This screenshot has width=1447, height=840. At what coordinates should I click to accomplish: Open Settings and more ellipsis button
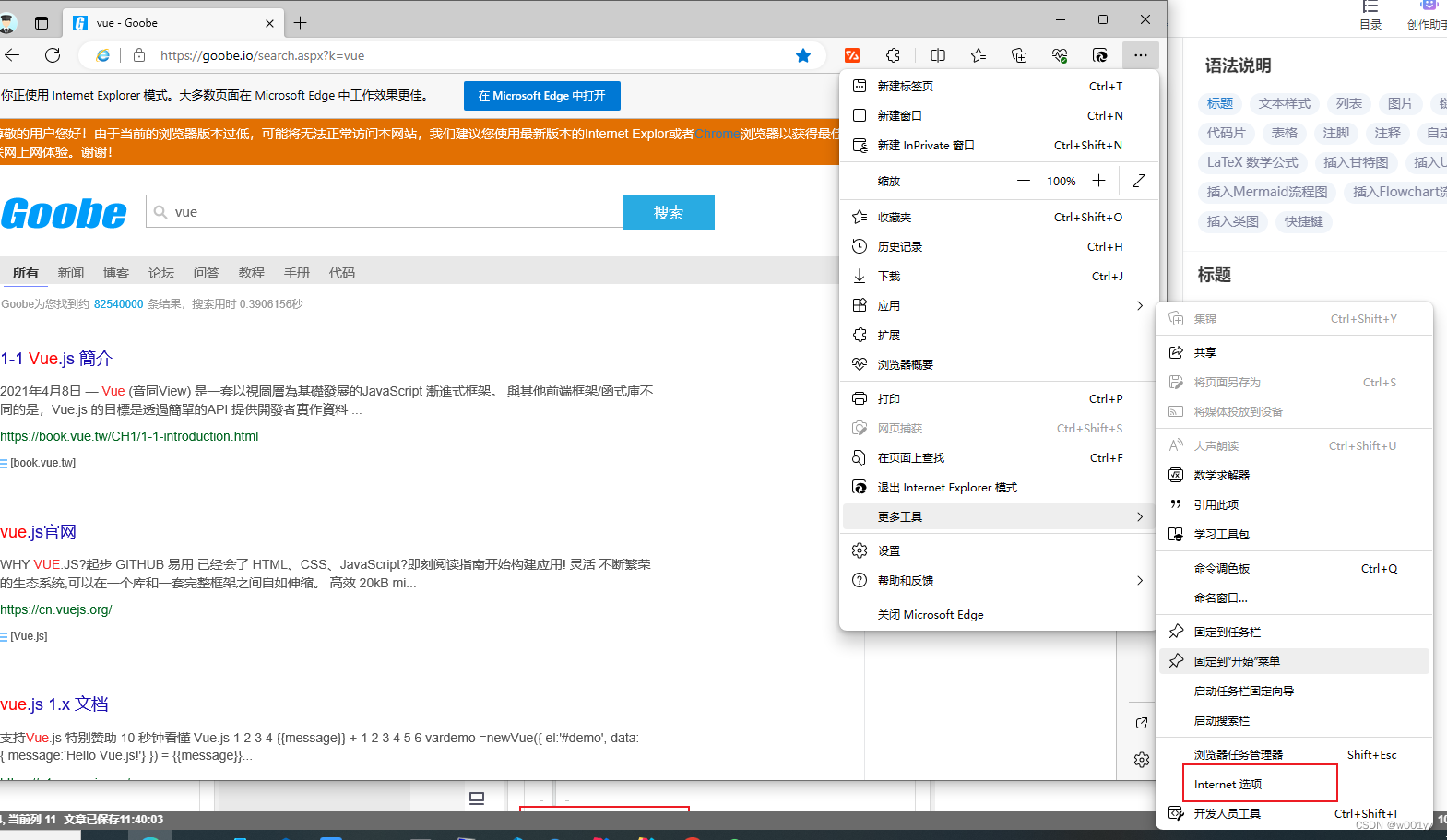click(1141, 55)
